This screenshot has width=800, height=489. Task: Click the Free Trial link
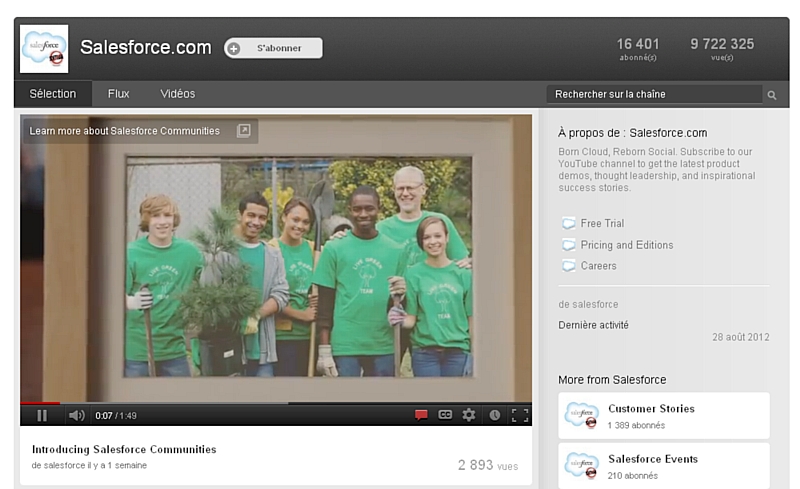pos(602,223)
